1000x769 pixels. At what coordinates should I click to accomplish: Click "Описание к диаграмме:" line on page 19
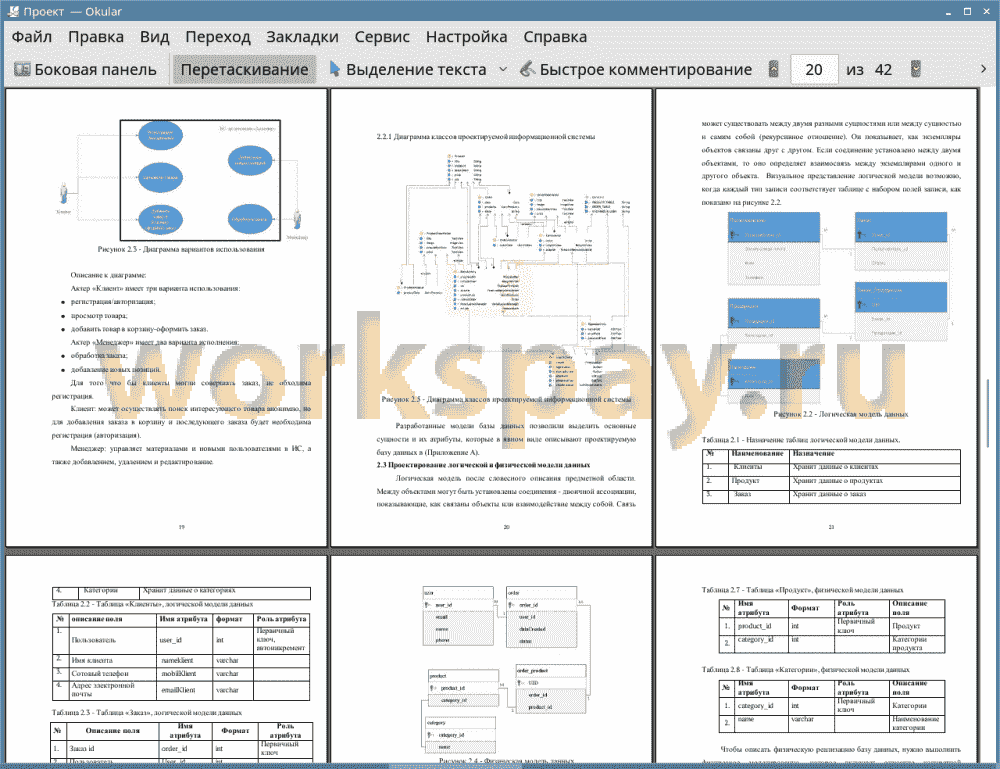pyautogui.click(x=108, y=275)
